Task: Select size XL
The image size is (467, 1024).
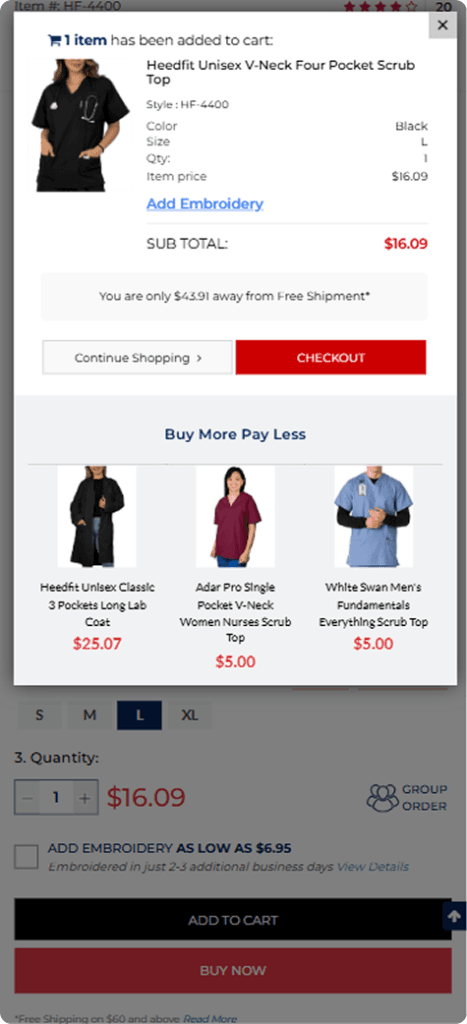Action: (x=190, y=715)
